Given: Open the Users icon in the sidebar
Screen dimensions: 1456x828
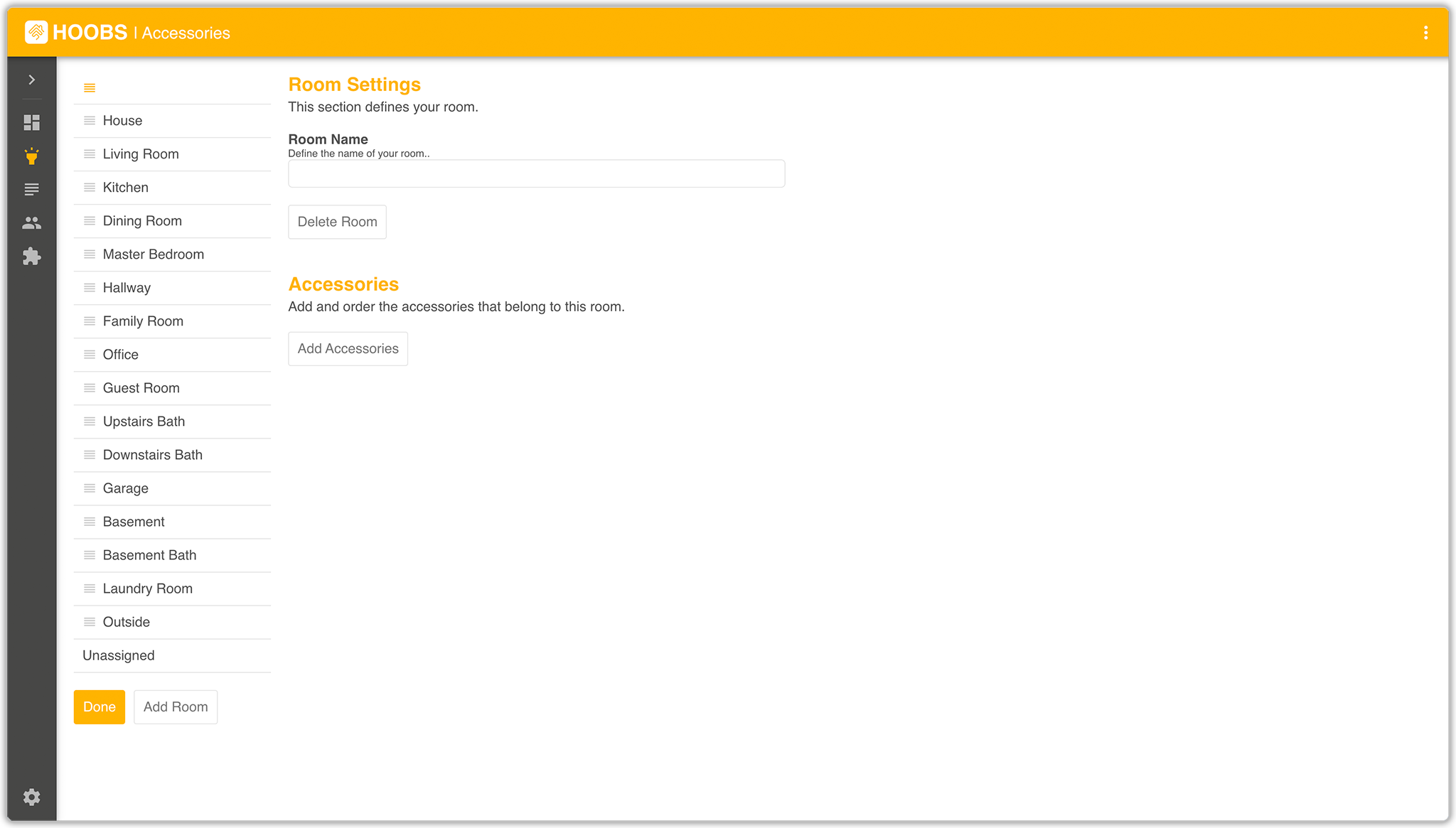Looking at the screenshot, I should click(x=31, y=223).
